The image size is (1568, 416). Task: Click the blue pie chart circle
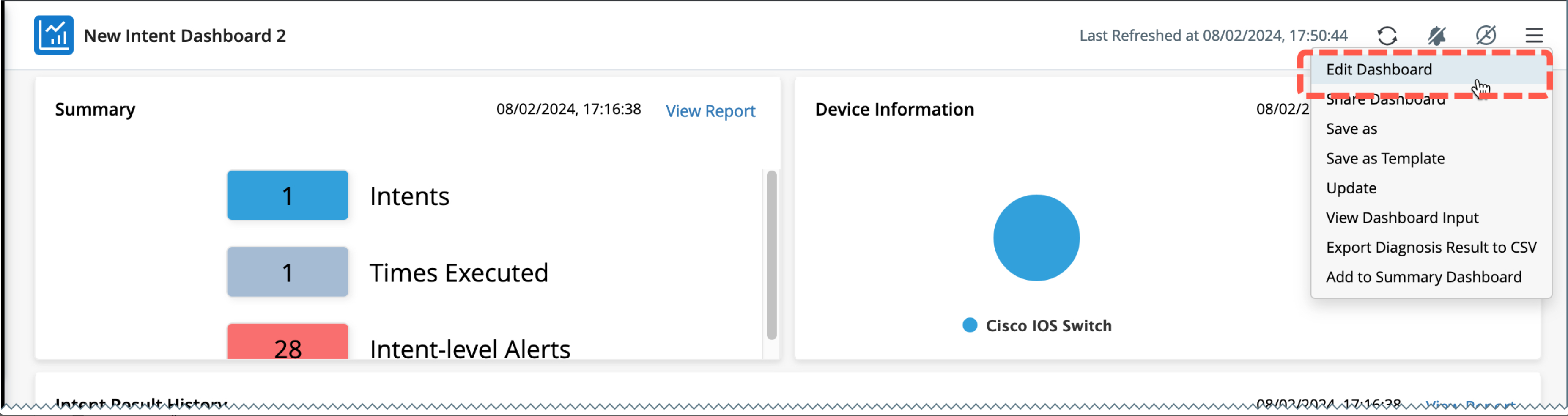tap(1036, 237)
